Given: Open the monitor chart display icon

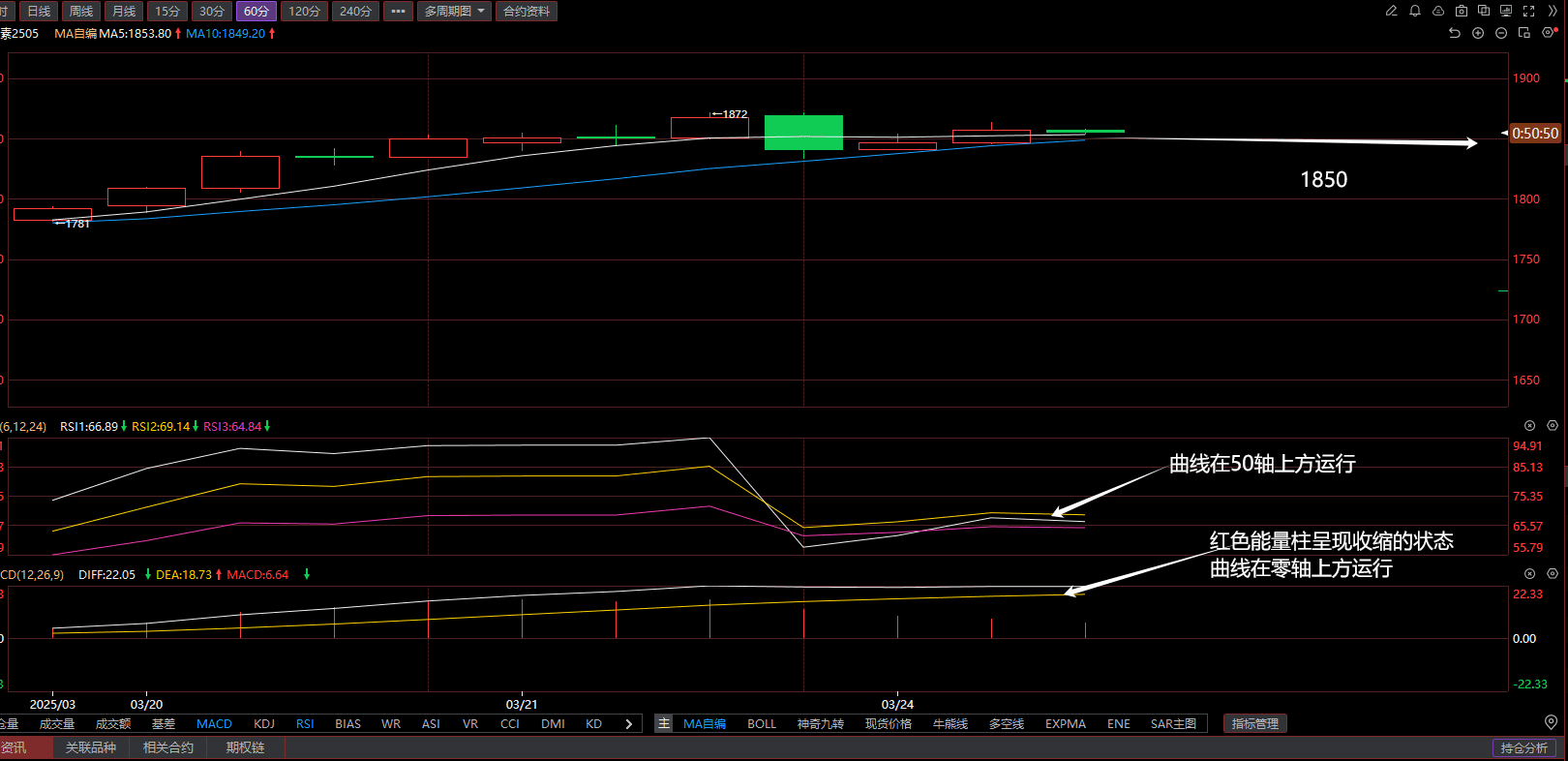Looking at the screenshot, I should point(1506,11).
